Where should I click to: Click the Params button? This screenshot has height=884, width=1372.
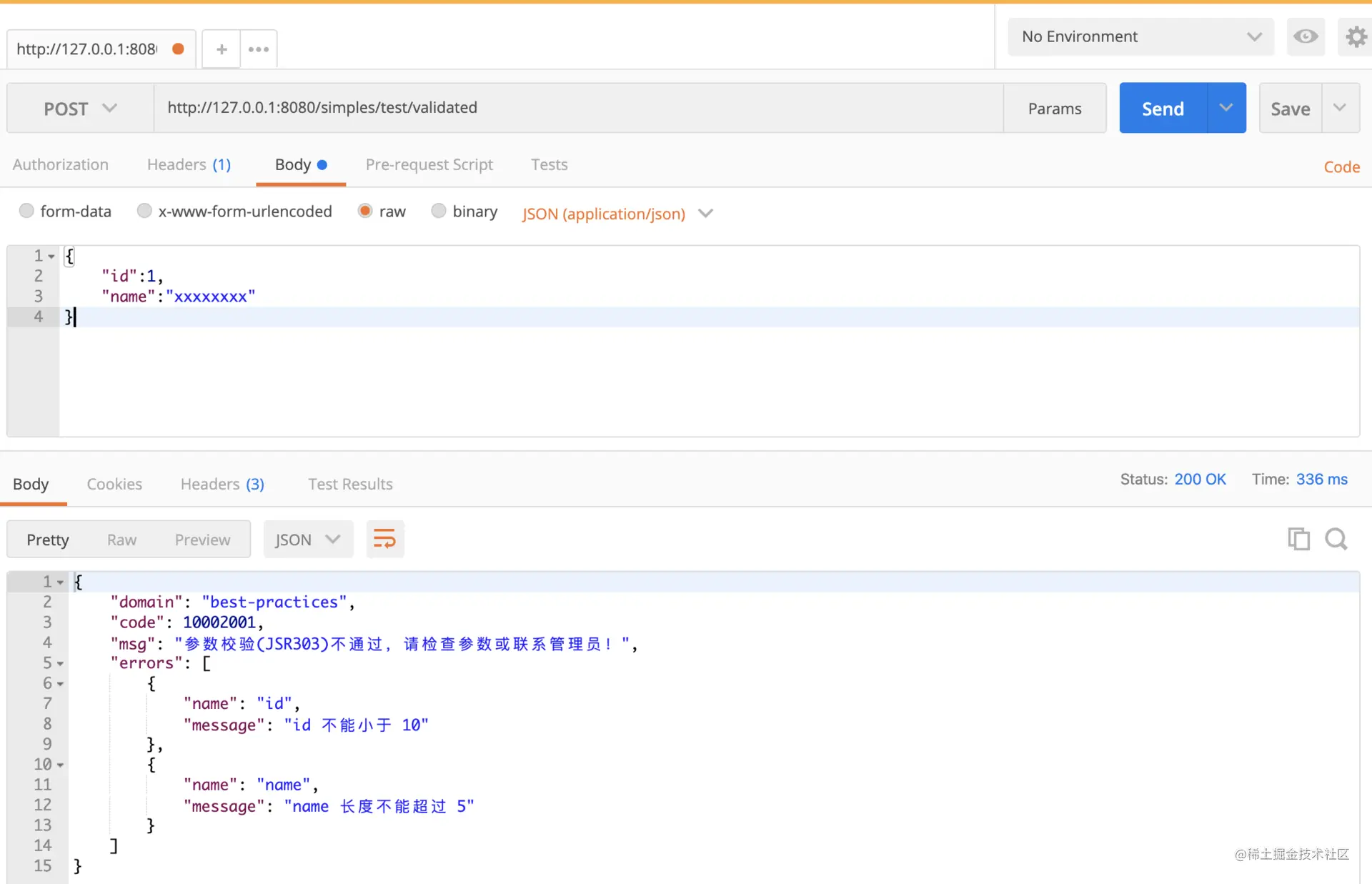coord(1055,108)
